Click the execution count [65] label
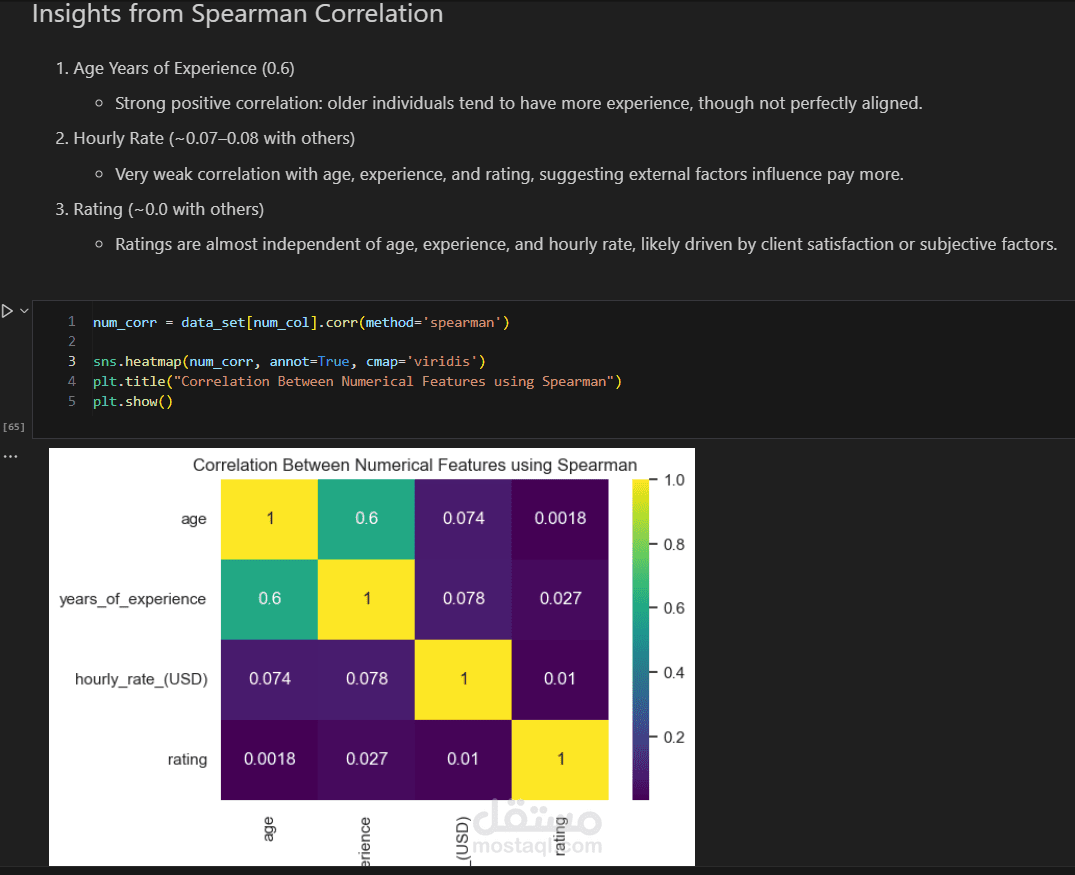 point(14,427)
